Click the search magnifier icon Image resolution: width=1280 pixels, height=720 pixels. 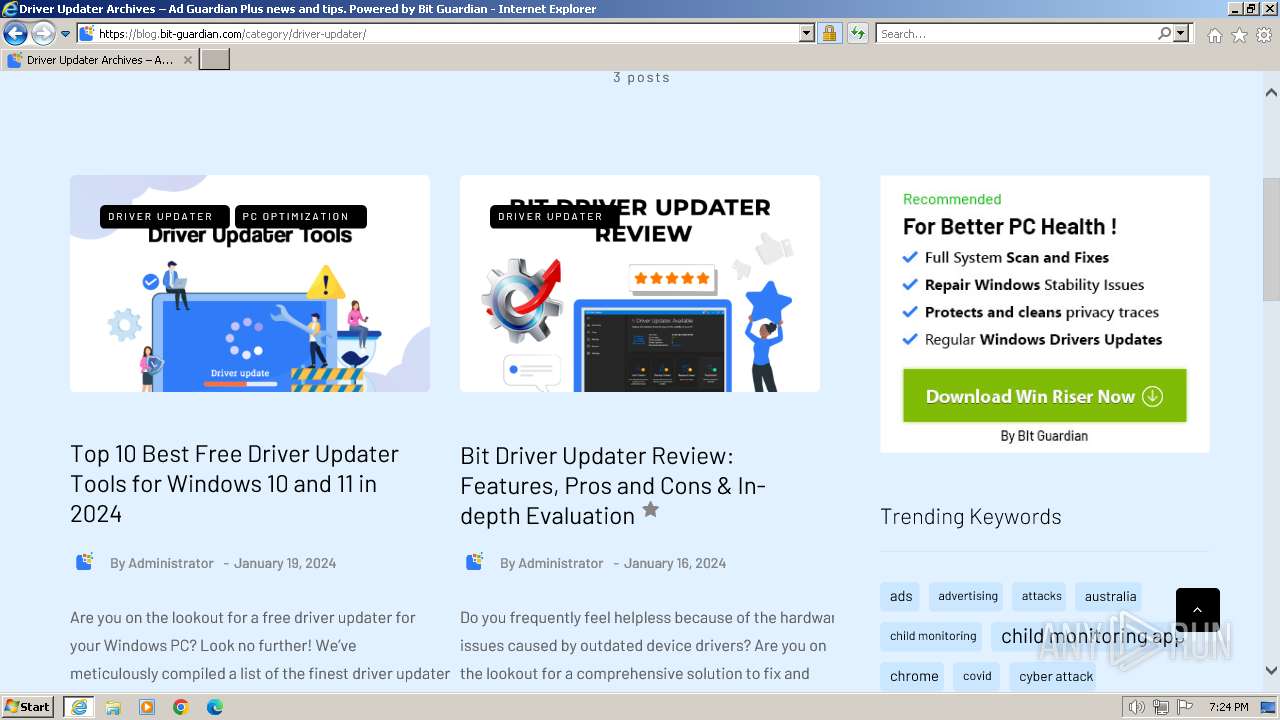point(1164,34)
